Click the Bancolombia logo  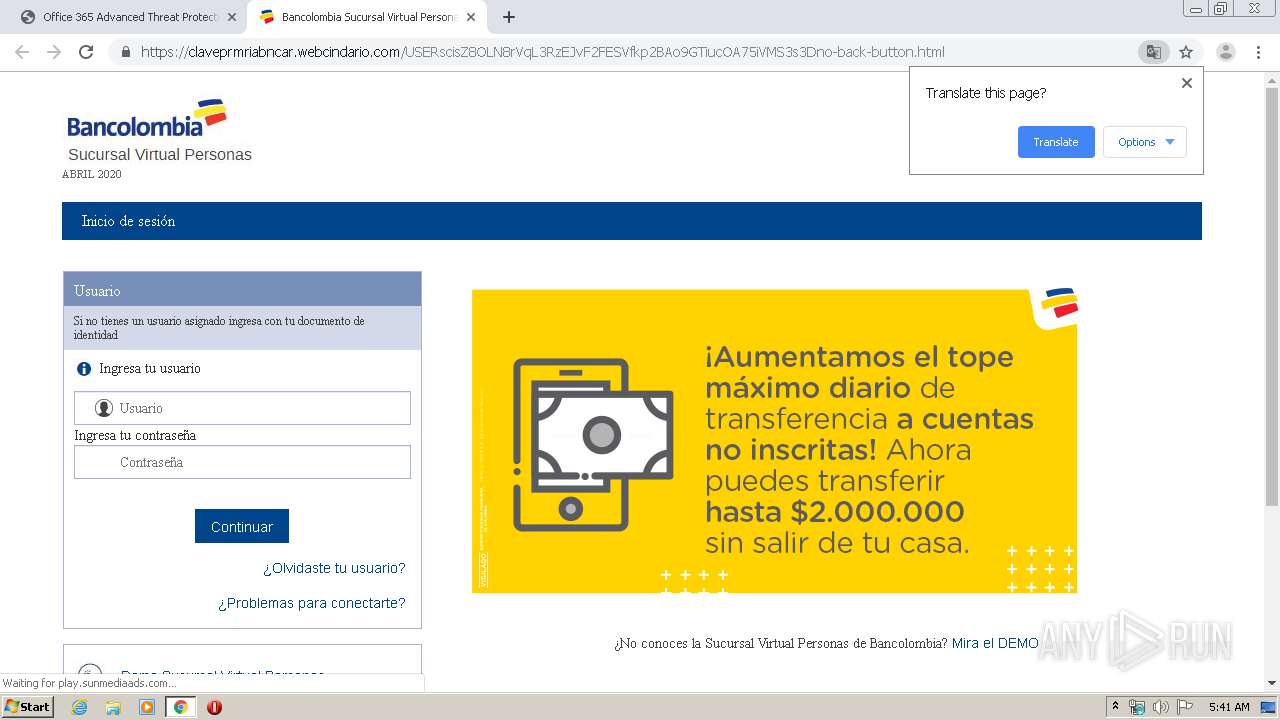(x=147, y=118)
